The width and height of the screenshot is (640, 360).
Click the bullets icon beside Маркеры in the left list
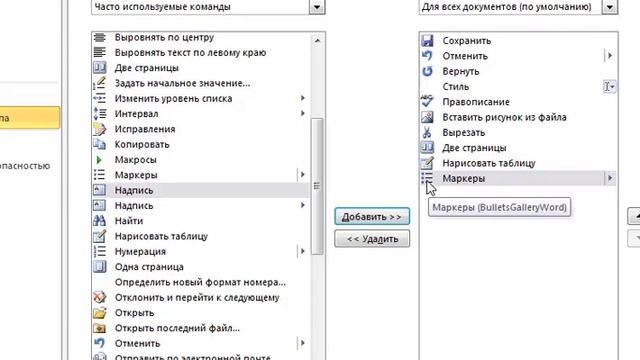99,175
